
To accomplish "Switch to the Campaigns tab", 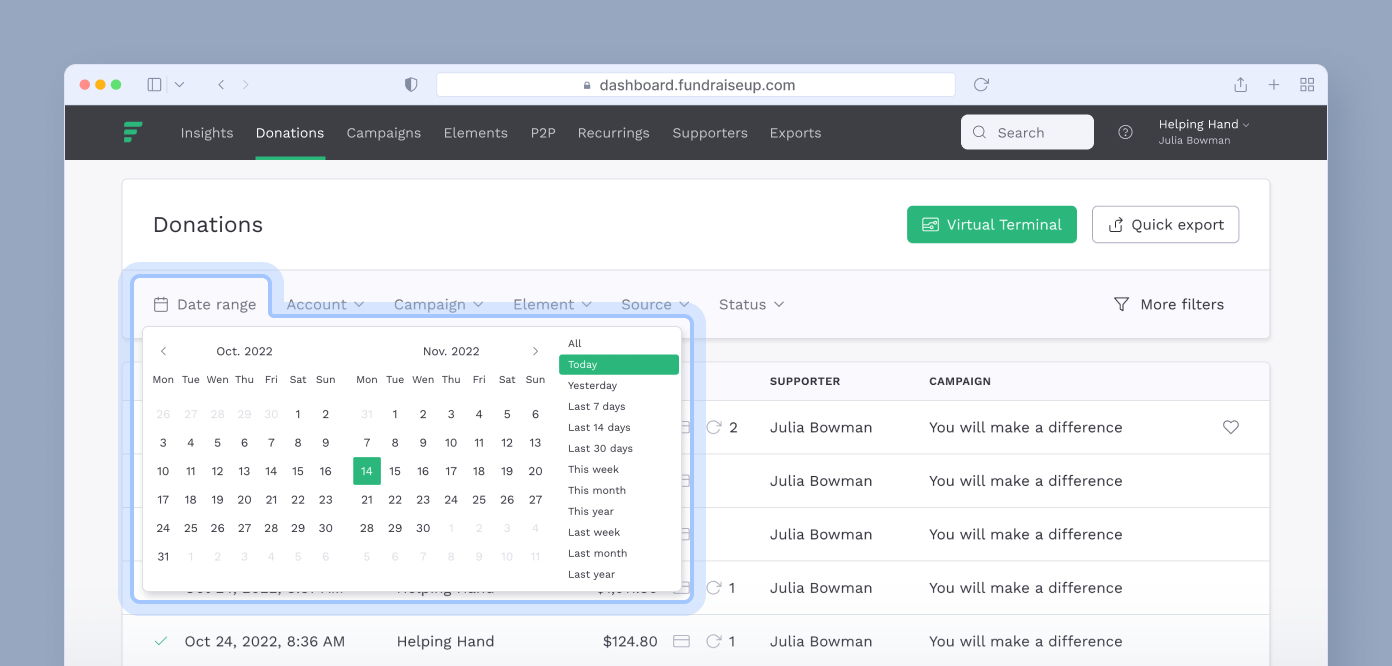I will point(384,132).
